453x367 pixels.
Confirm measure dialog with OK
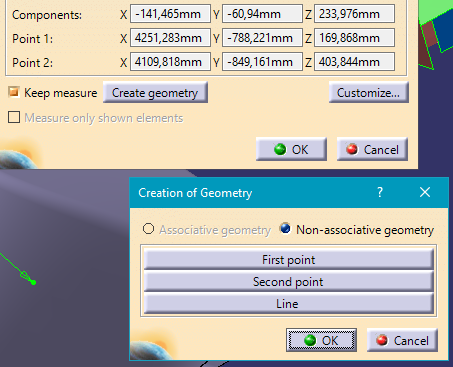point(291,149)
